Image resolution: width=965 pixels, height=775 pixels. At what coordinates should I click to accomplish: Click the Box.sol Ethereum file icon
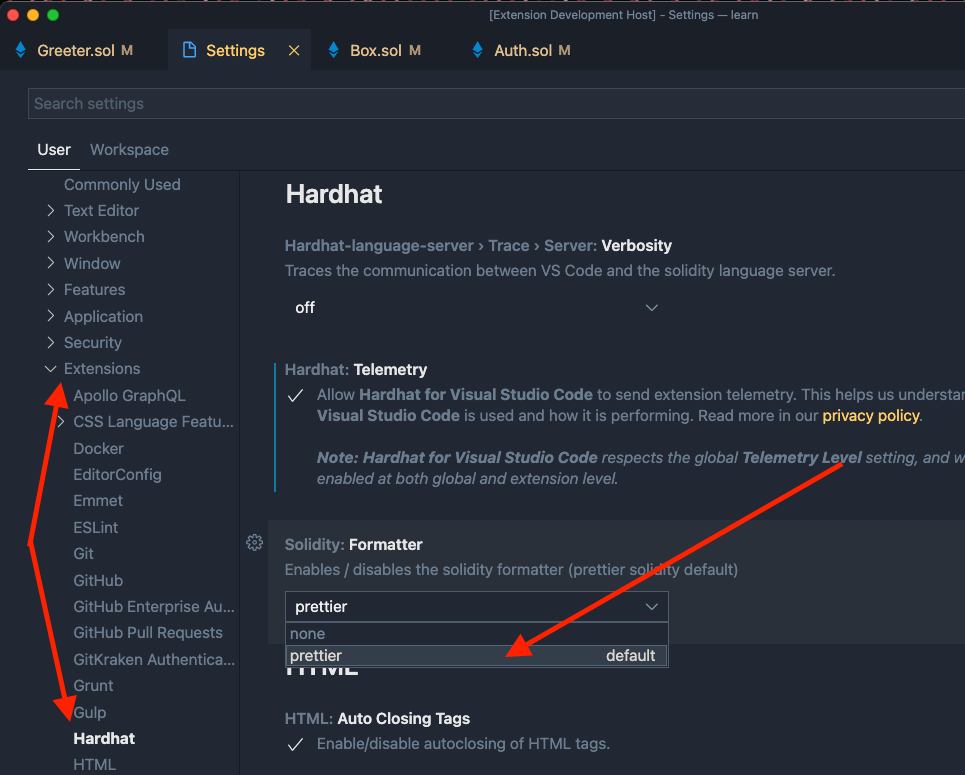coord(334,50)
